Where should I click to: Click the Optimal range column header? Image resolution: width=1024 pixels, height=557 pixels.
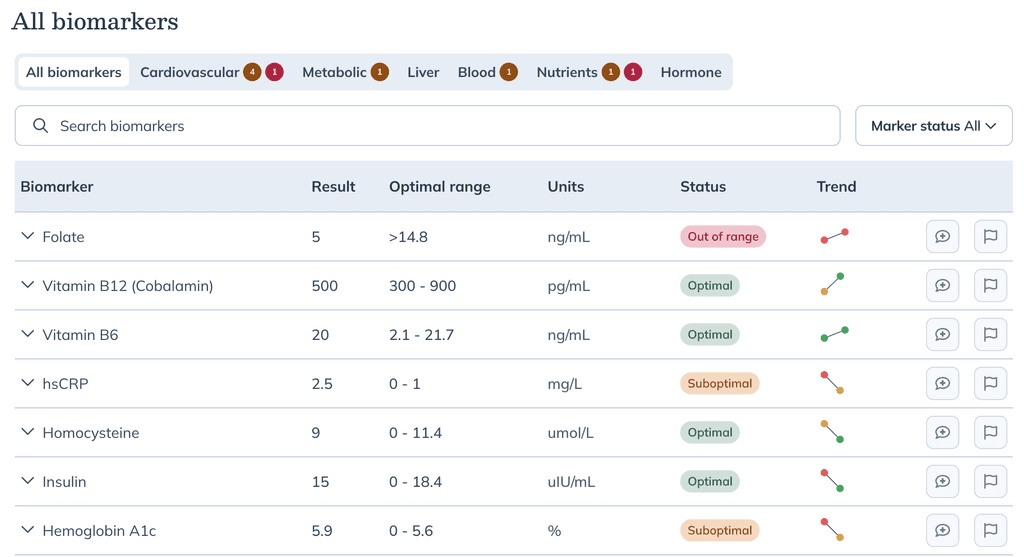440,187
